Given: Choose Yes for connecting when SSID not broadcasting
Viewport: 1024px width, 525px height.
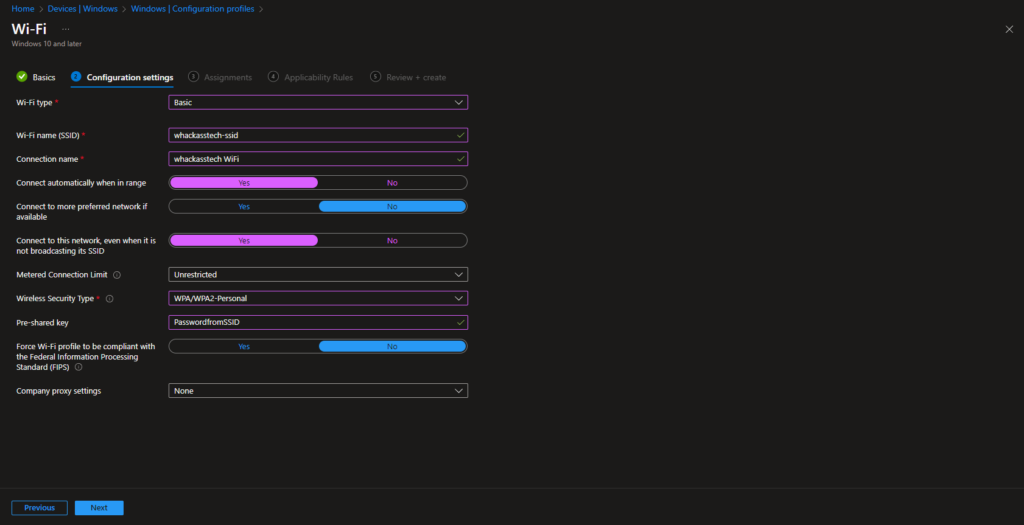Looking at the screenshot, I should pos(244,240).
